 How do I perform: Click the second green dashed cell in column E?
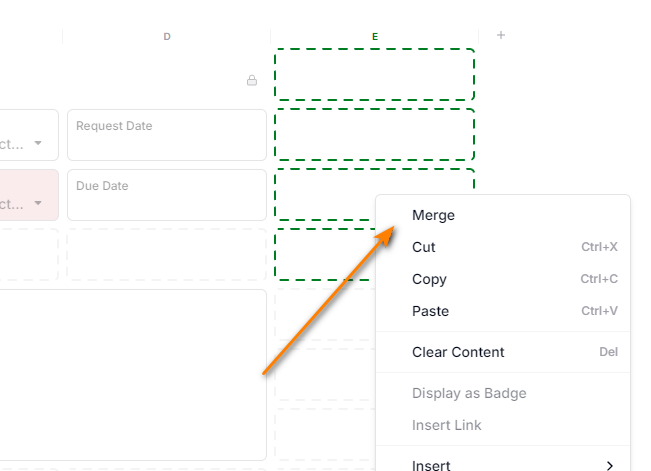374,134
